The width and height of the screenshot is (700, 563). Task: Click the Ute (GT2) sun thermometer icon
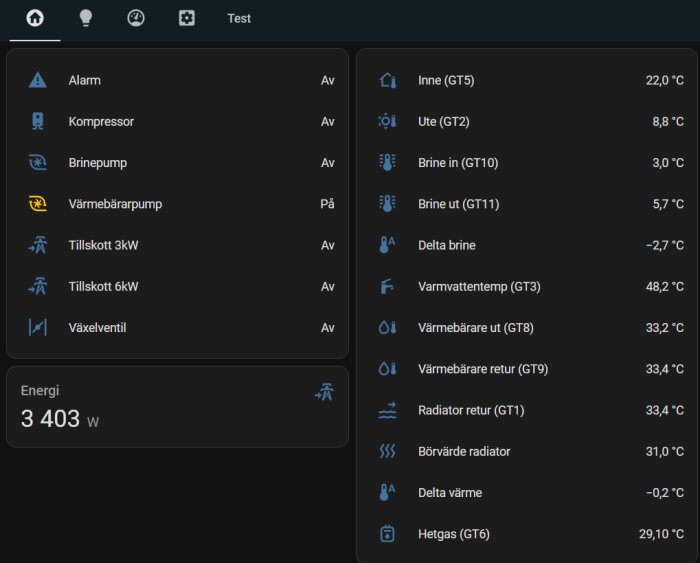[388, 121]
